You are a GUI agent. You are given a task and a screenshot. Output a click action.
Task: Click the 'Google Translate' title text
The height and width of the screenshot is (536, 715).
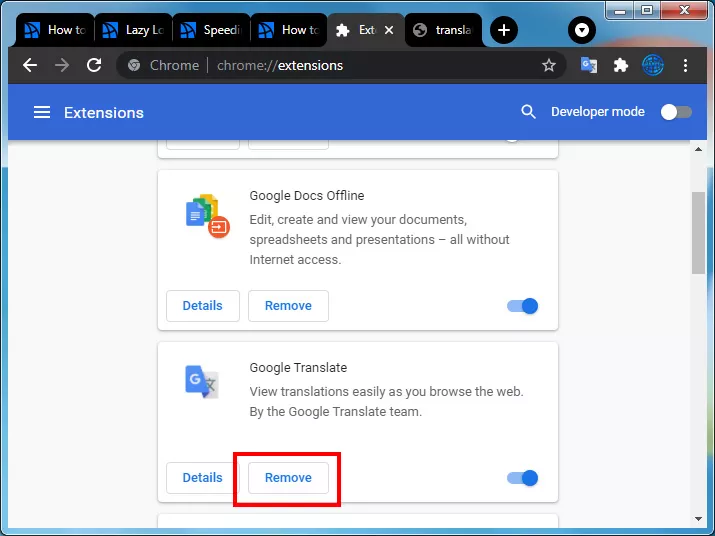[x=298, y=368]
